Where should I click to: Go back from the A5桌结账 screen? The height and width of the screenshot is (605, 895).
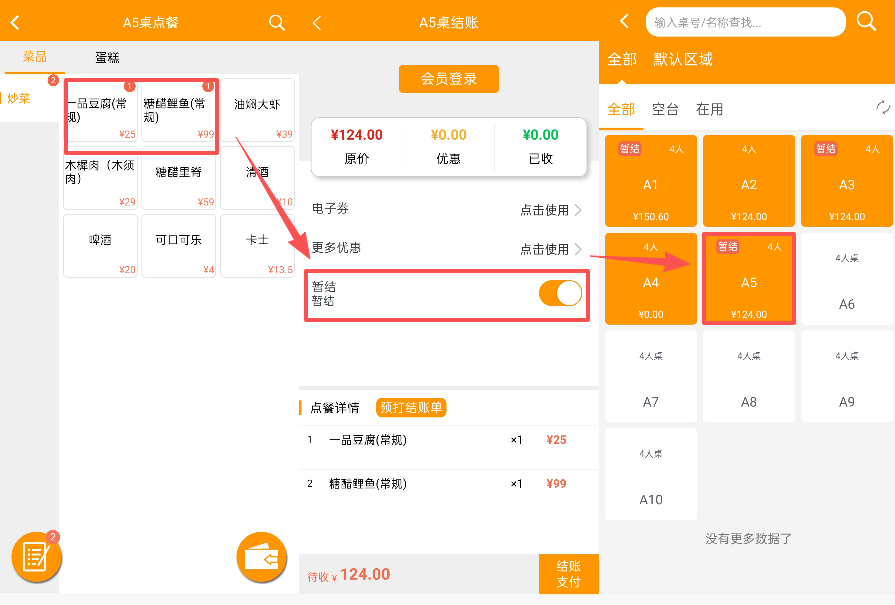pos(316,22)
